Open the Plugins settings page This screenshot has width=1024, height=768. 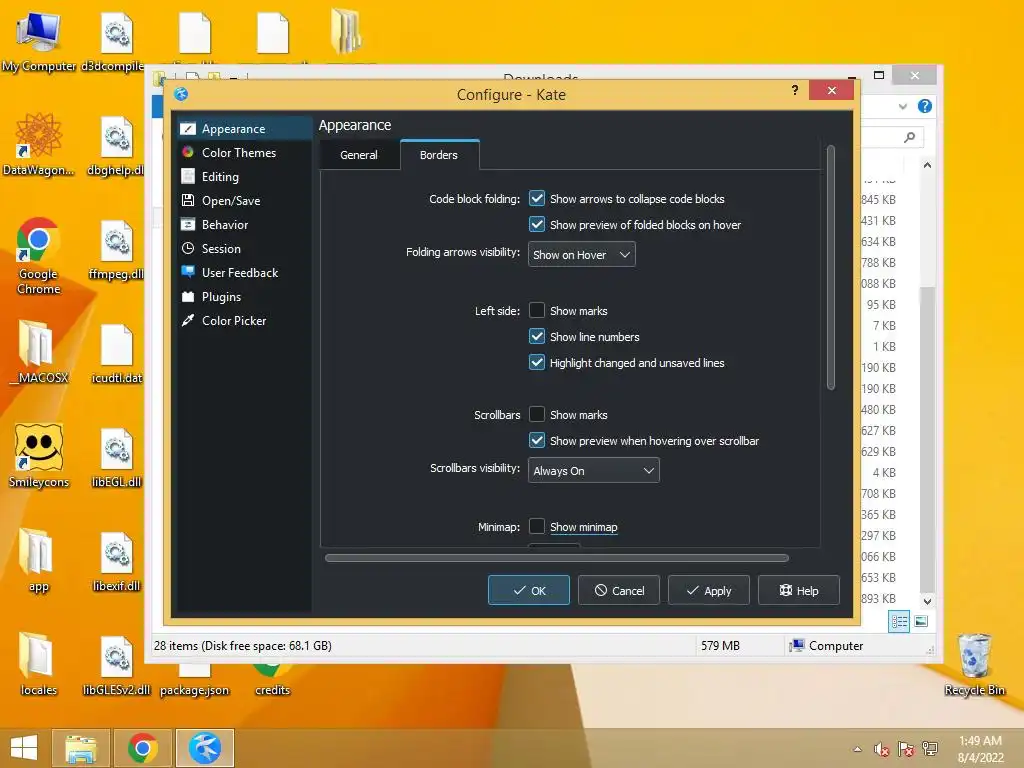point(244,297)
